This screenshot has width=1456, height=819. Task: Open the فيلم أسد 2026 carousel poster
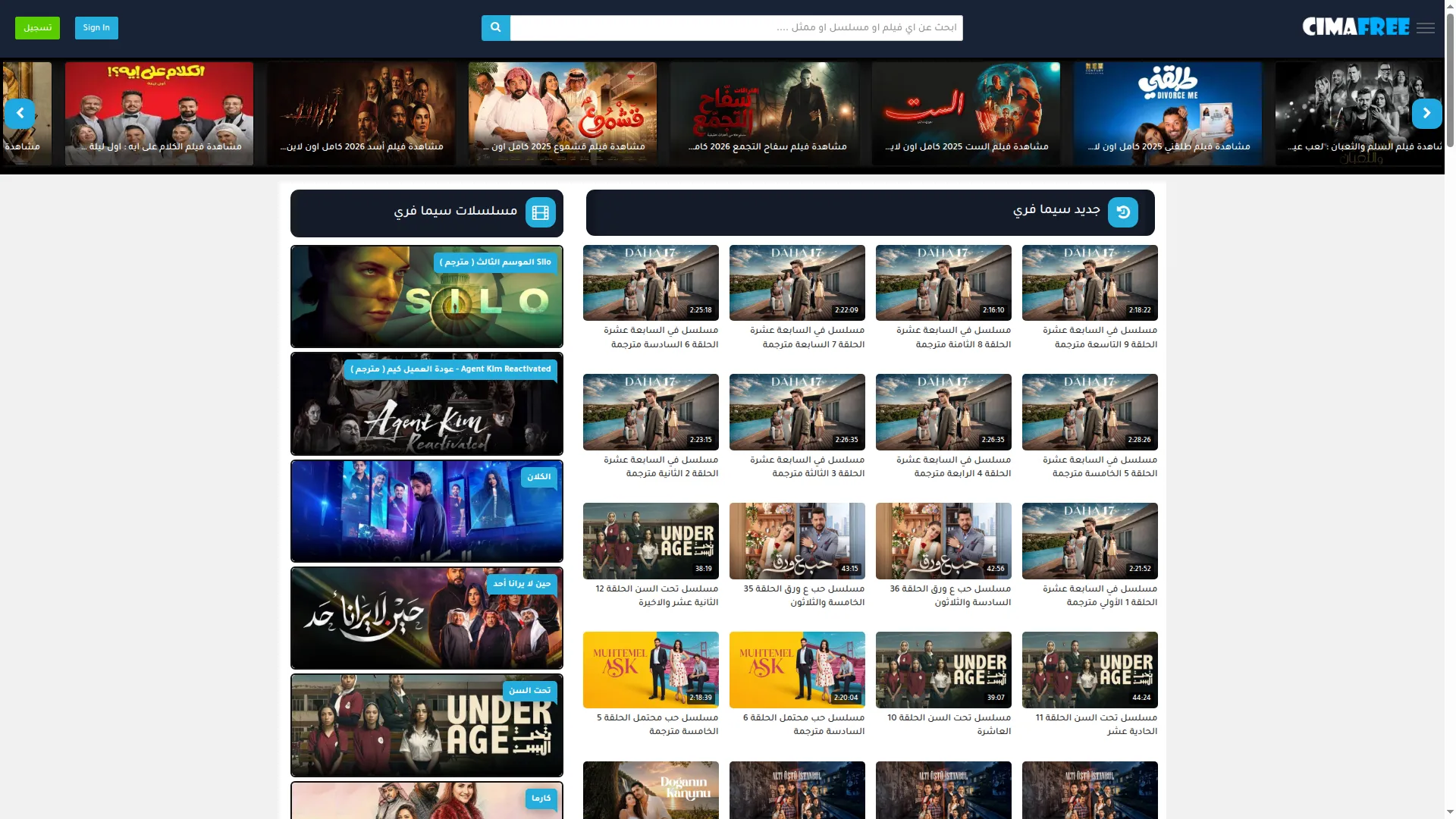point(361,114)
